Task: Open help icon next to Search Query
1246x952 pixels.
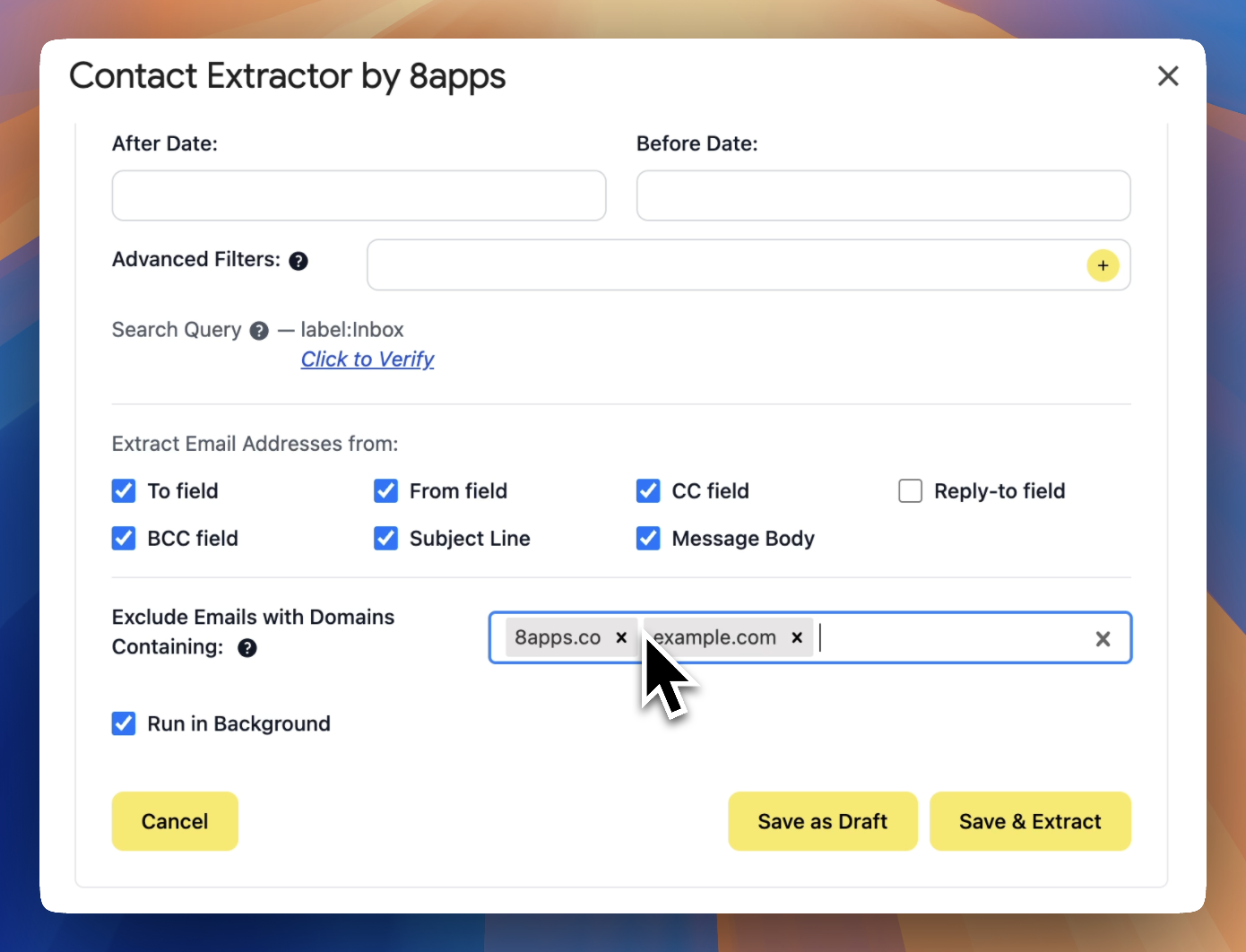Action: (x=259, y=331)
